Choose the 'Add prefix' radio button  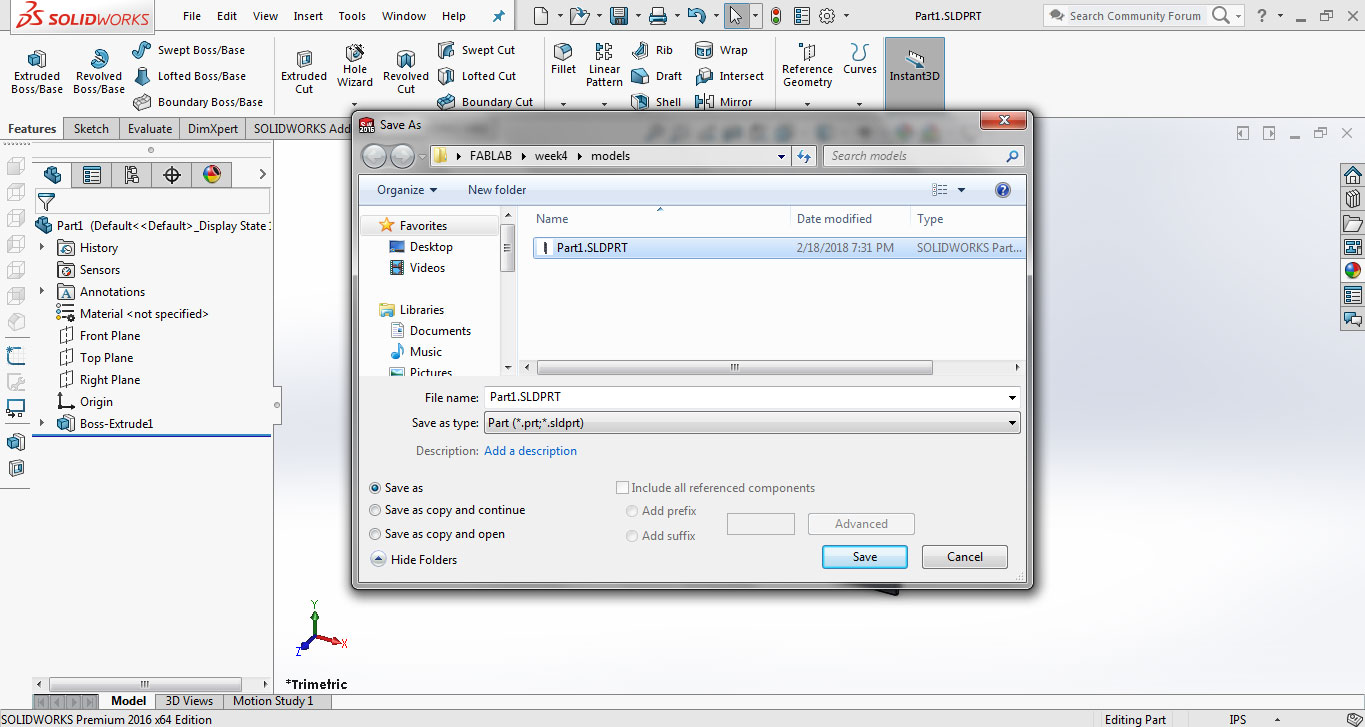point(632,511)
